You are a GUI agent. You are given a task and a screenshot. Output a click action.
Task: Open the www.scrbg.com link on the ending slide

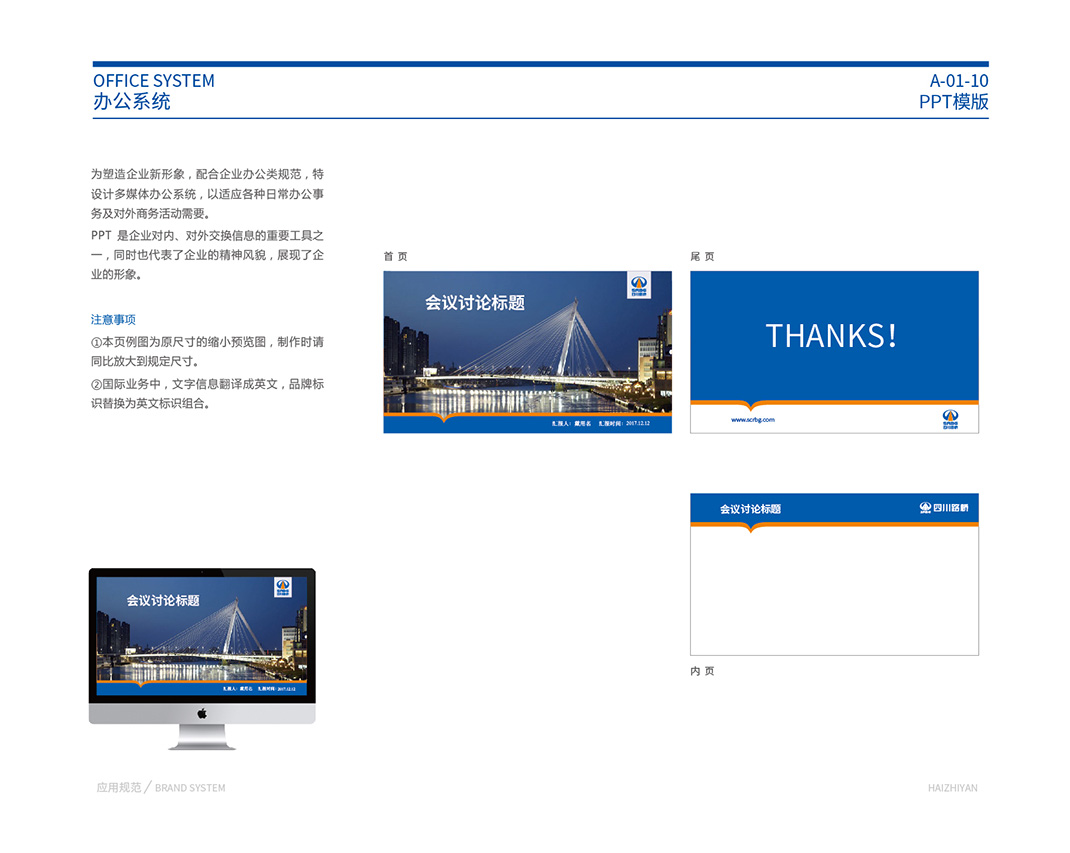752,420
